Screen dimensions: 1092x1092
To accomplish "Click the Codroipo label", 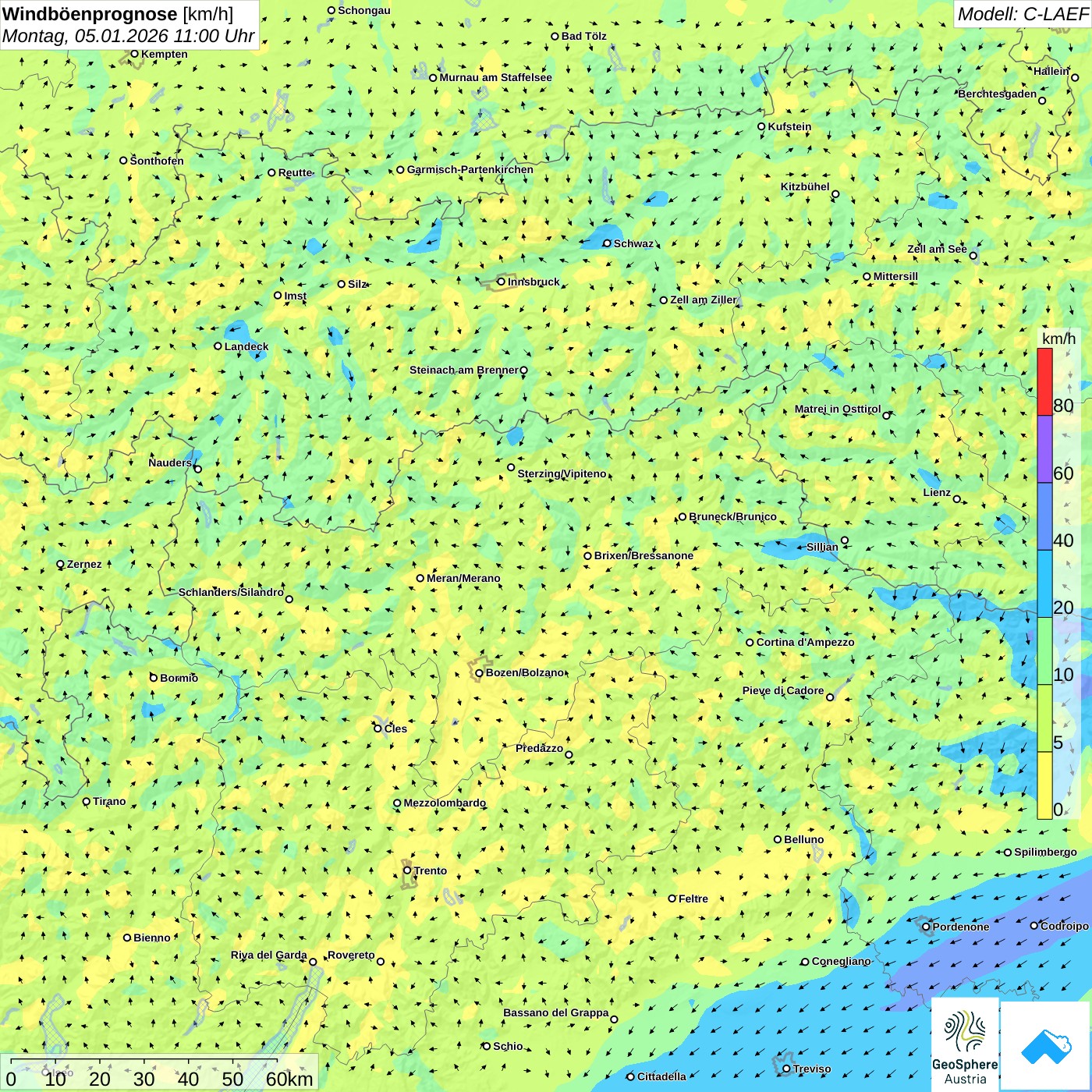I will [1065, 926].
